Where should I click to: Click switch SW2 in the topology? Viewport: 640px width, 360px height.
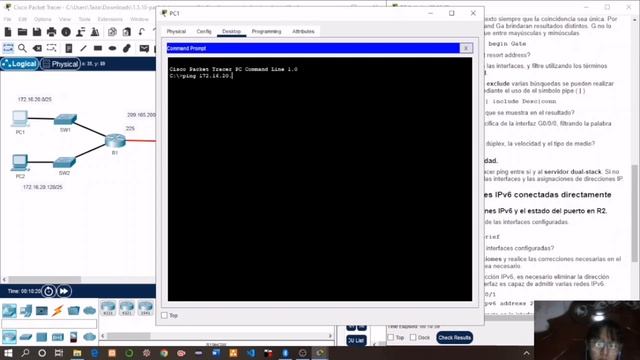64,162
